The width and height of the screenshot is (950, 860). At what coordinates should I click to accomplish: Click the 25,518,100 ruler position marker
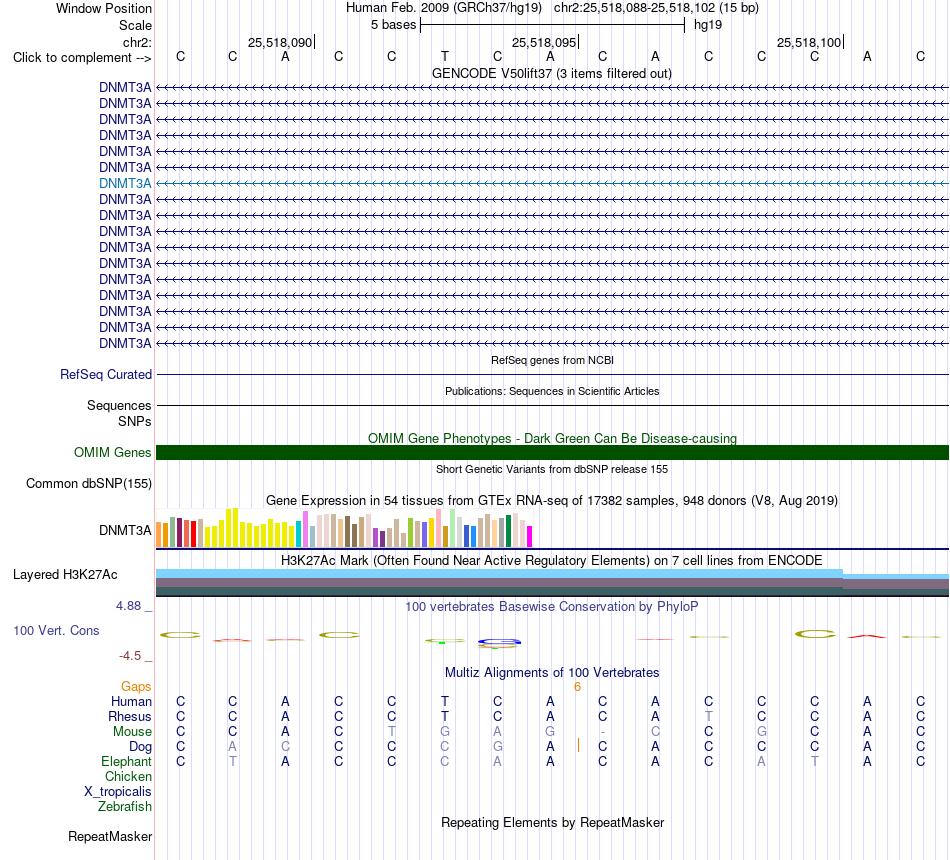[809, 42]
